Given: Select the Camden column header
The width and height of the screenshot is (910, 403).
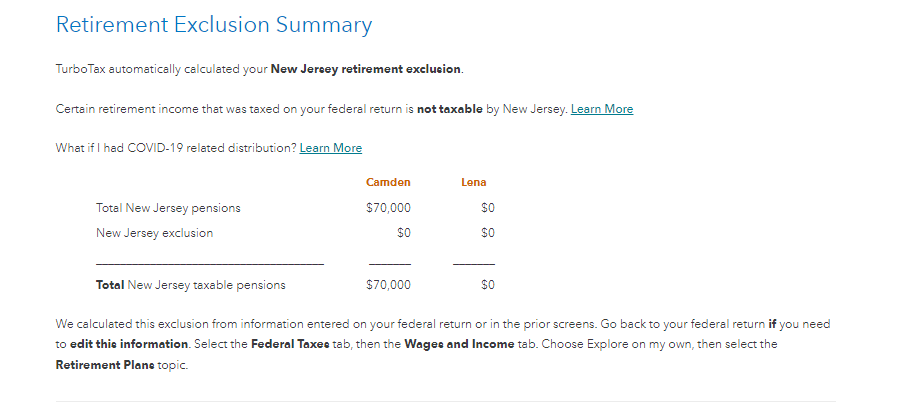Looking at the screenshot, I should pyautogui.click(x=388, y=182).
